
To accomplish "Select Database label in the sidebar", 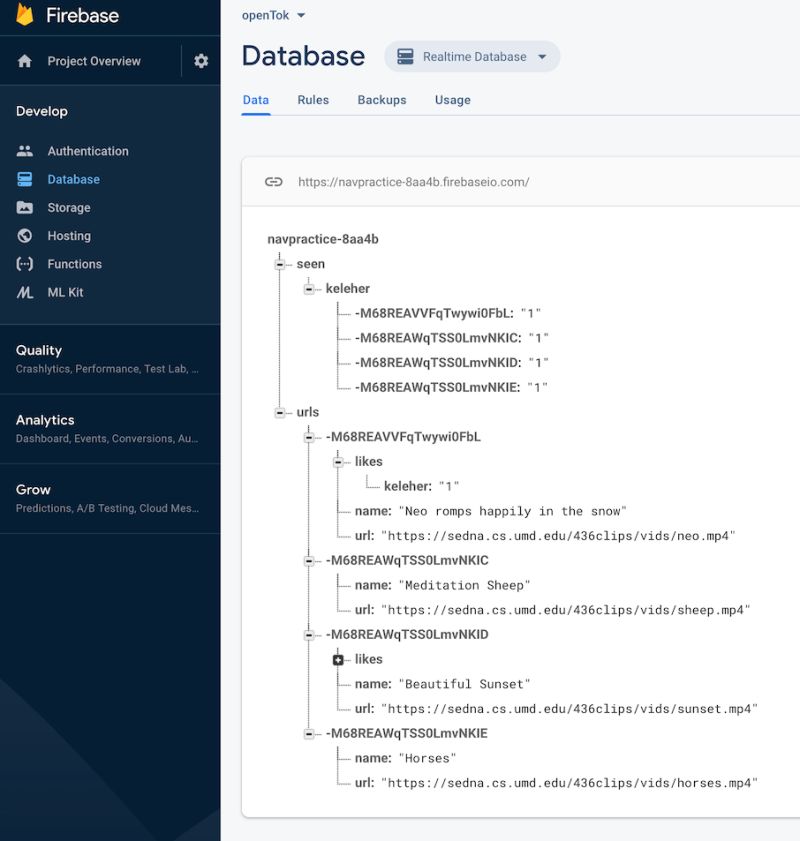I will pyautogui.click(x=73, y=179).
